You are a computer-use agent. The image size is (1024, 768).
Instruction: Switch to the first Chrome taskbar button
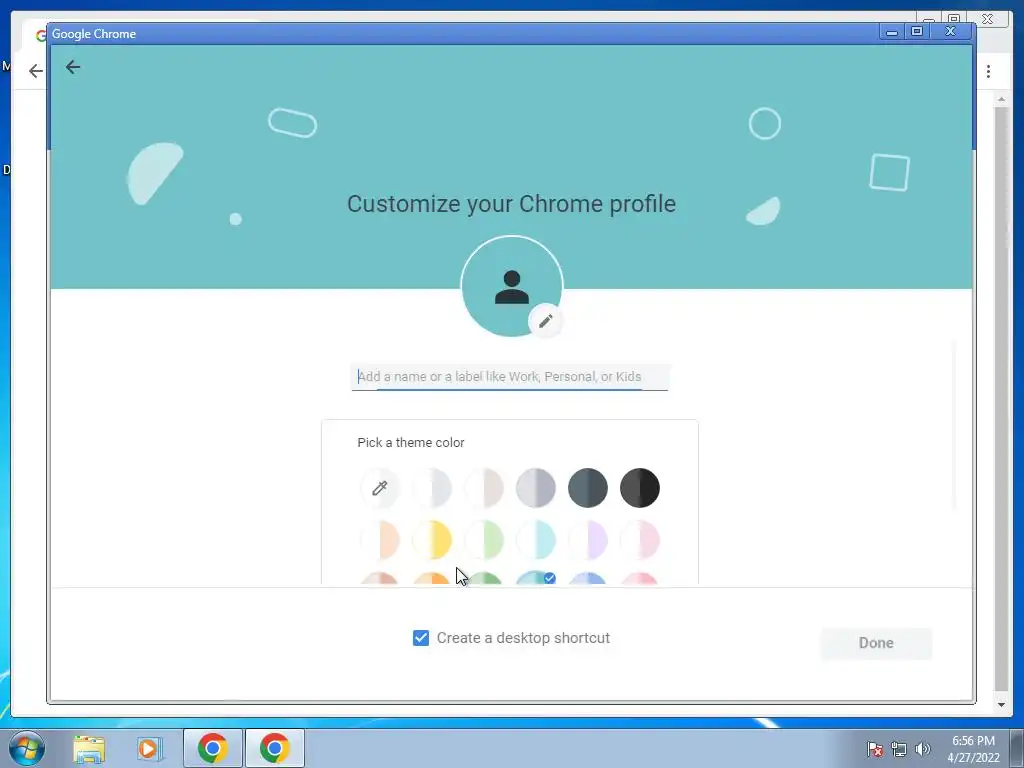[x=213, y=748]
